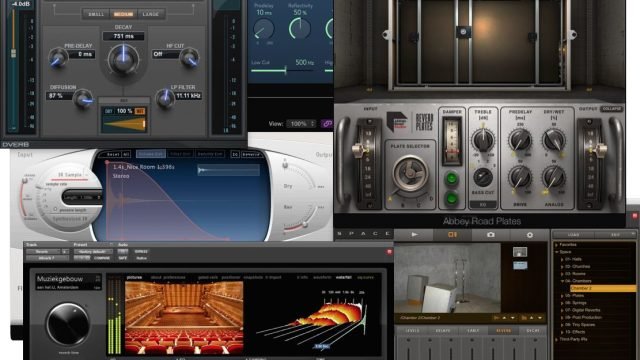Click the Reset button in Space Designer
The image size is (640, 360).
point(113,154)
